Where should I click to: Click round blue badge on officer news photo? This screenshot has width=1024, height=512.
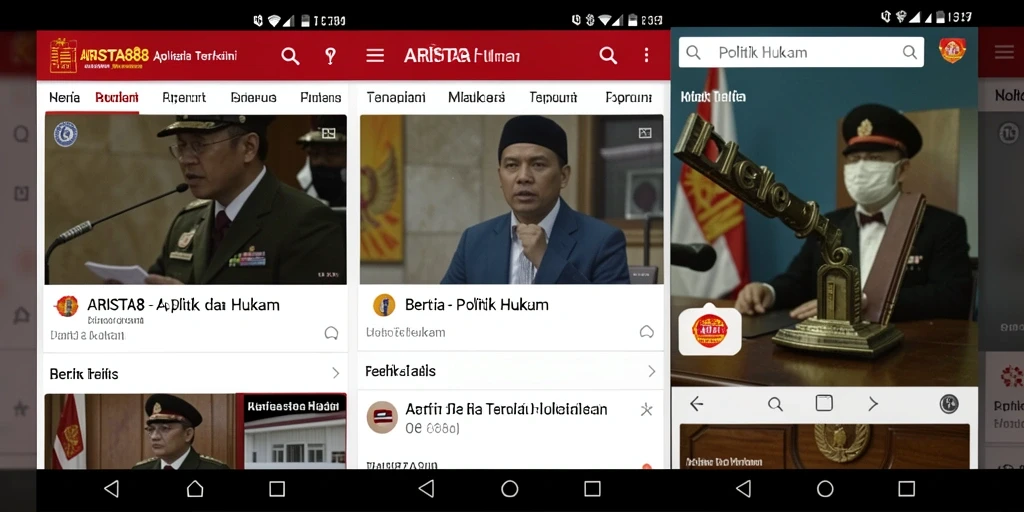(65, 134)
